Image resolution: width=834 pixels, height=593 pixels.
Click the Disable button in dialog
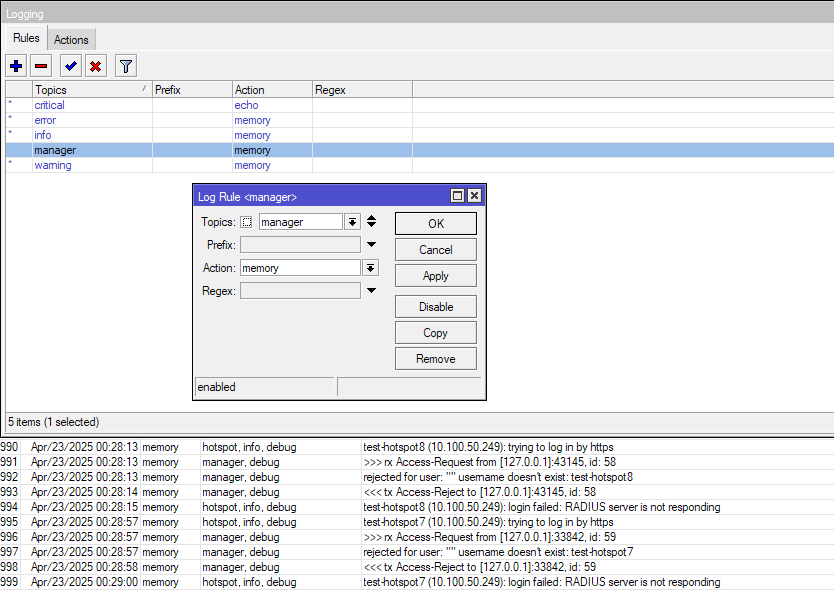pos(435,307)
